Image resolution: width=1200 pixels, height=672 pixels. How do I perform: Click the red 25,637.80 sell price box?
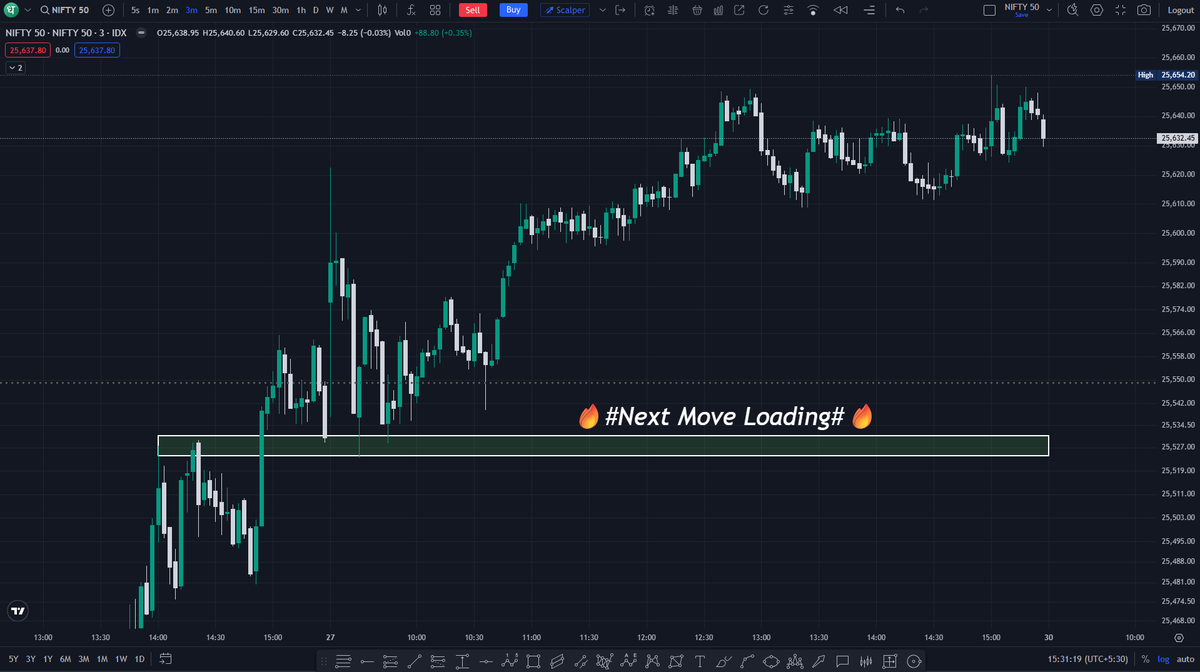(27, 49)
